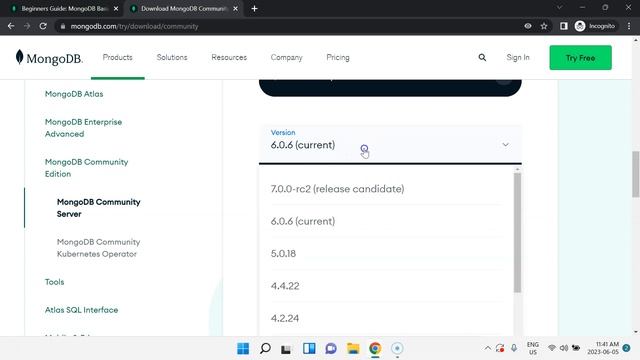Image resolution: width=640 pixels, height=360 pixels.
Task: Click the version list scrollbar thumb
Action: point(517,233)
